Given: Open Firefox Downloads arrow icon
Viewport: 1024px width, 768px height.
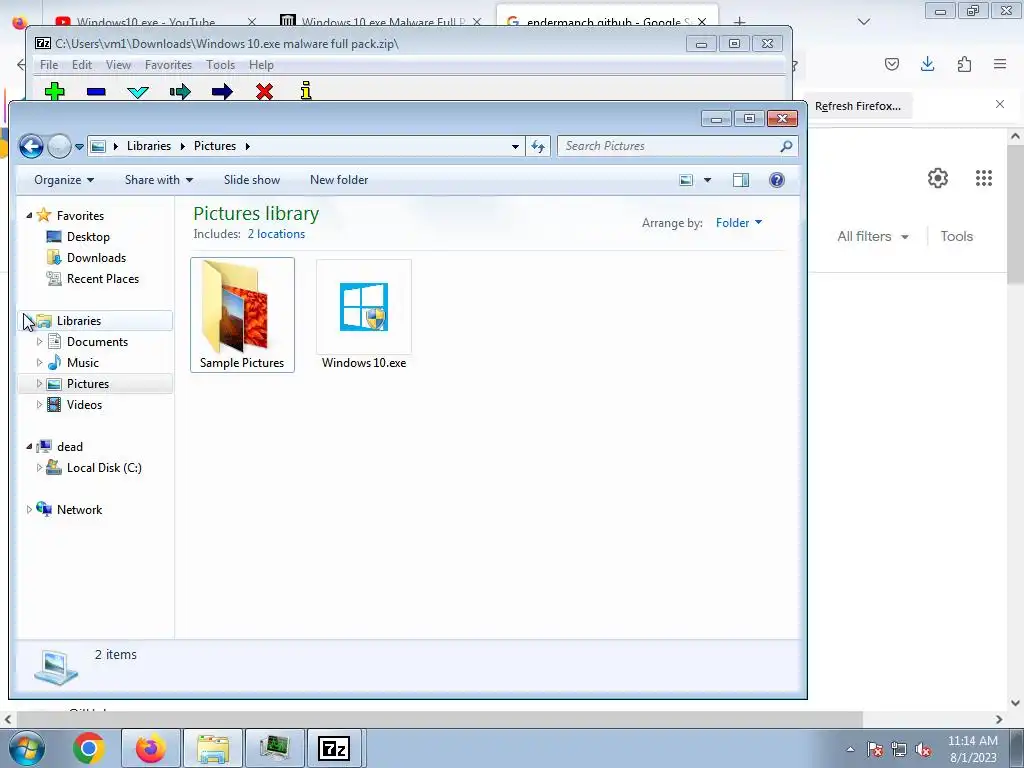Looking at the screenshot, I should coord(927,64).
